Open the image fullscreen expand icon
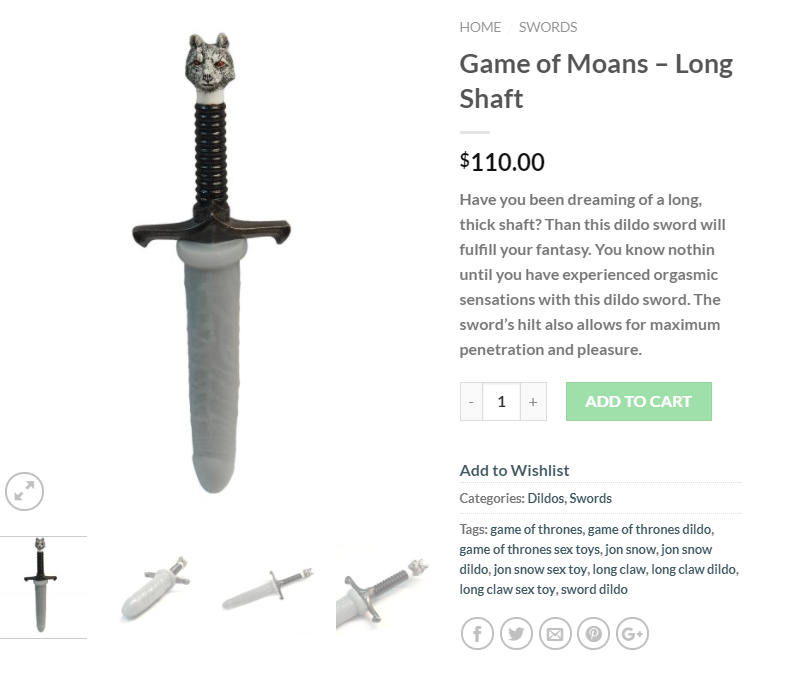This screenshot has width=792, height=677. (x=24, y=491)
